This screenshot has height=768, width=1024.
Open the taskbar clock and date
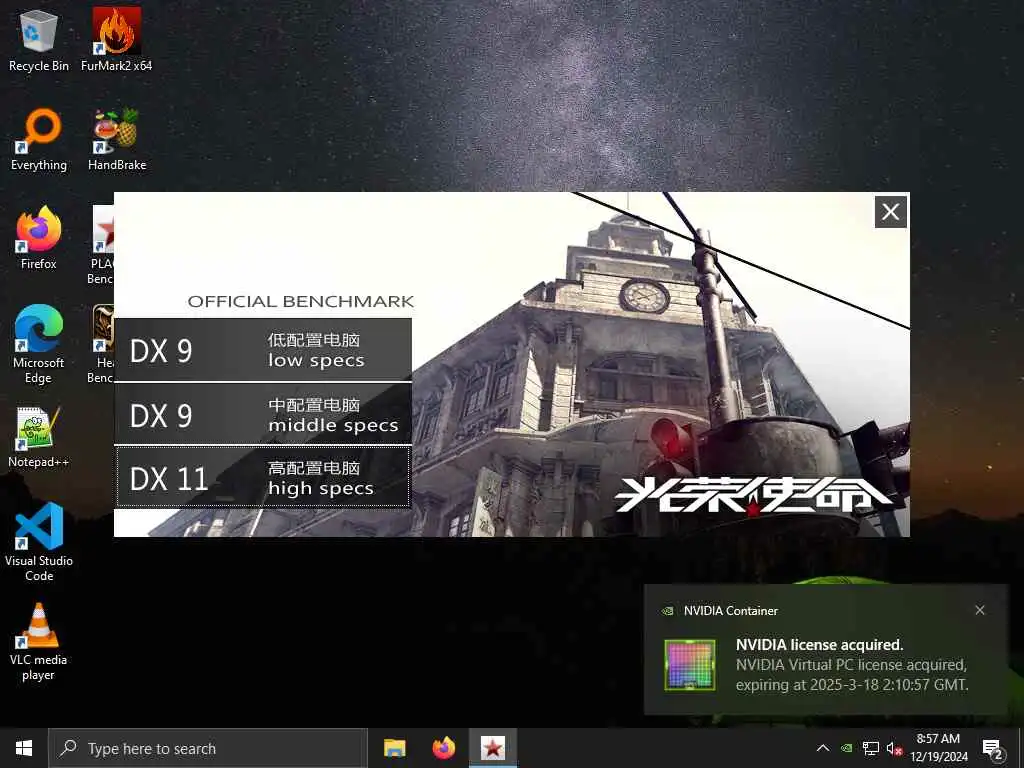pos(938,748)
